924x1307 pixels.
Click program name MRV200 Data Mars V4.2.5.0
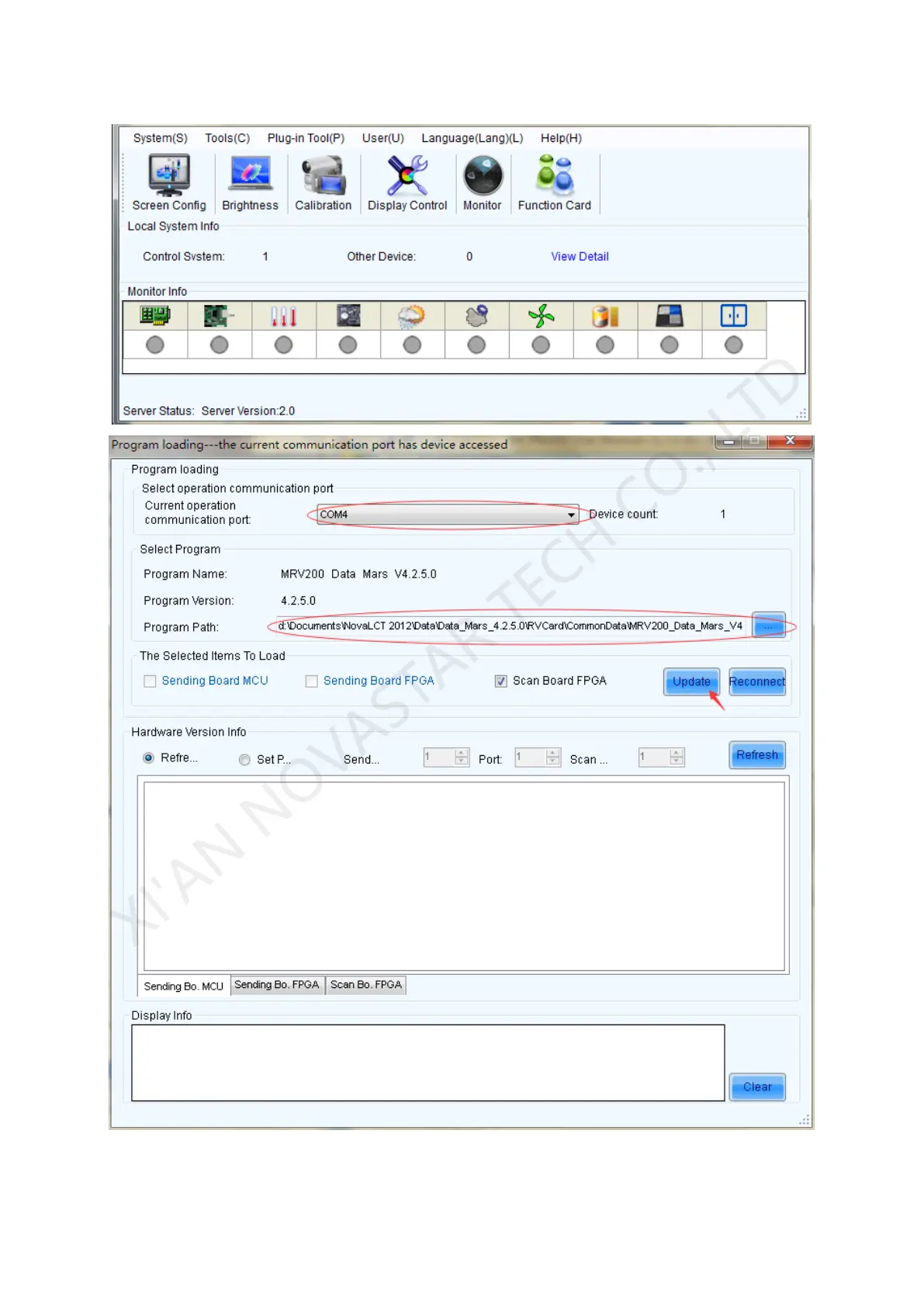tap(358, 574)
